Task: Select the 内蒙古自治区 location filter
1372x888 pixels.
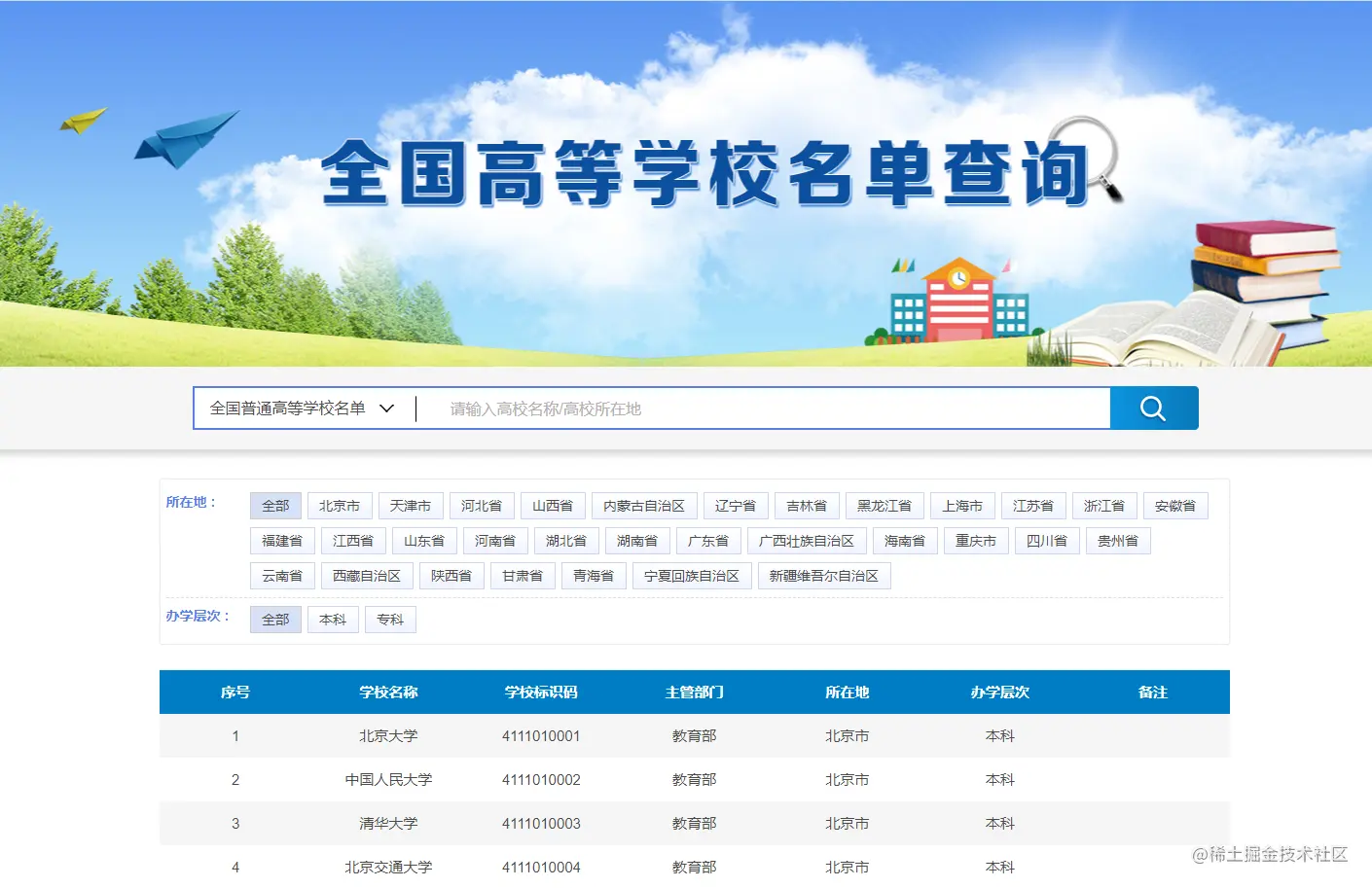Action: click(643, 505)
